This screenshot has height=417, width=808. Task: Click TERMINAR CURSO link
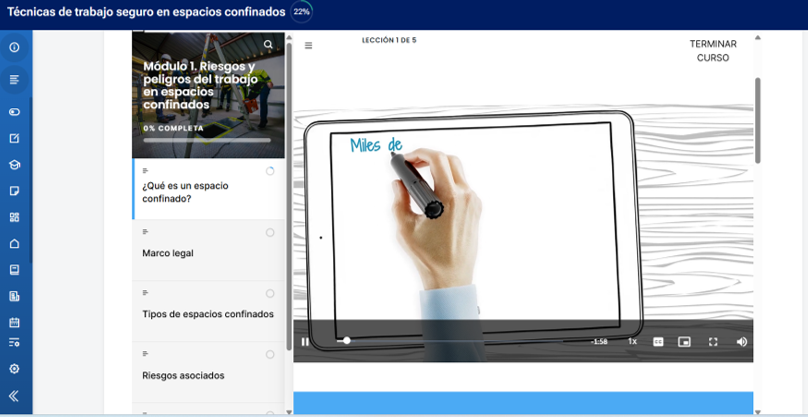tap(712, 51)
